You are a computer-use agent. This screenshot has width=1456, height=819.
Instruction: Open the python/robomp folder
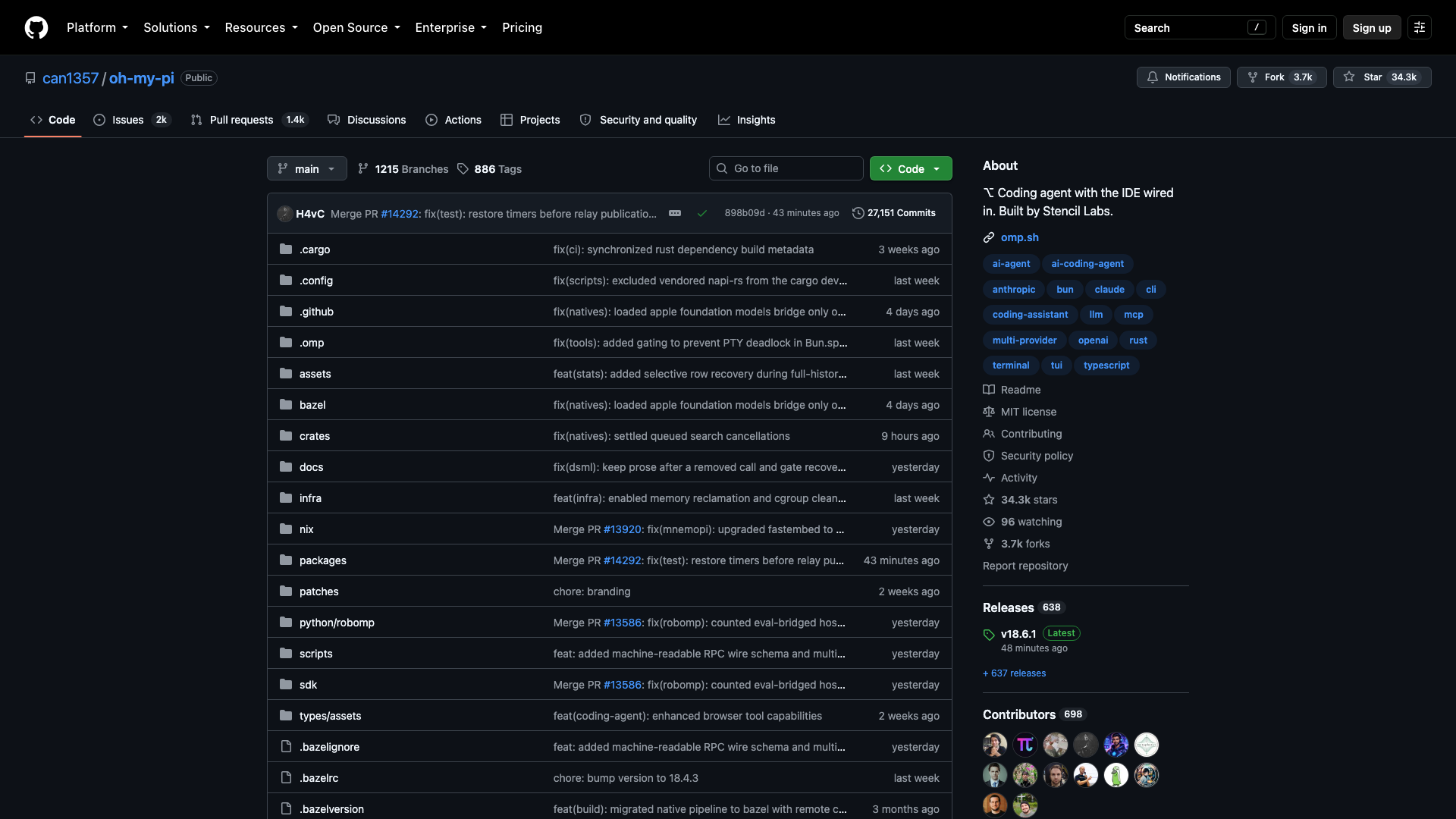(337, 623)
